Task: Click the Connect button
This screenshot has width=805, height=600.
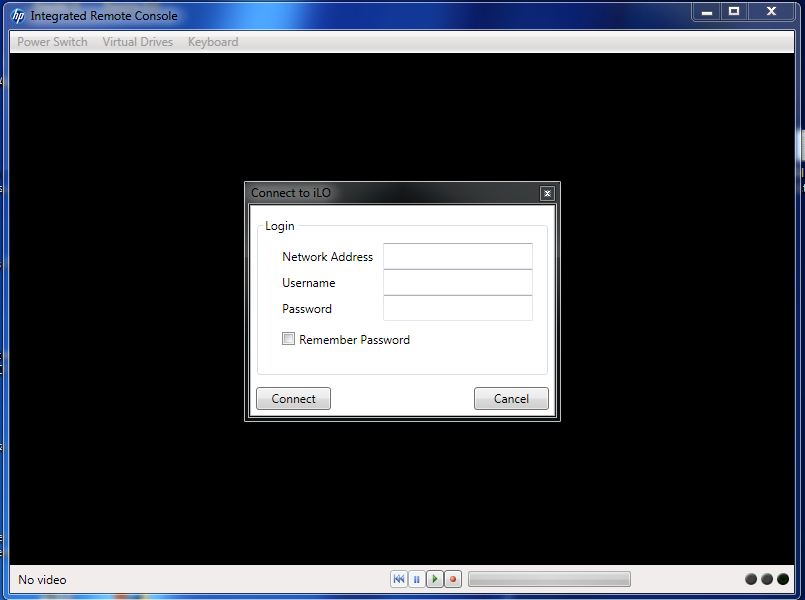Action: click(x=293, y=398)
